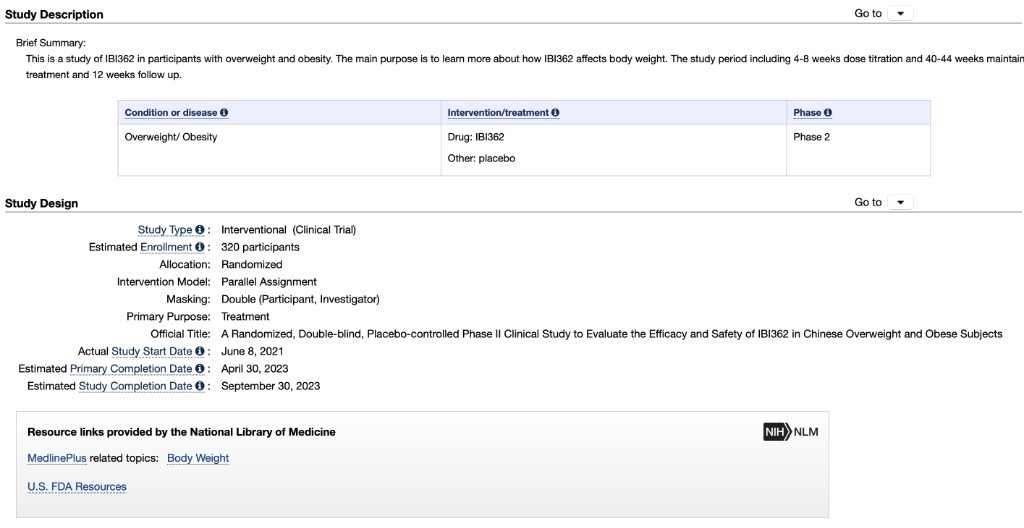Follow the Body Weight topic link
This screenshot has width=1024, height=528.
pos(198,458)
